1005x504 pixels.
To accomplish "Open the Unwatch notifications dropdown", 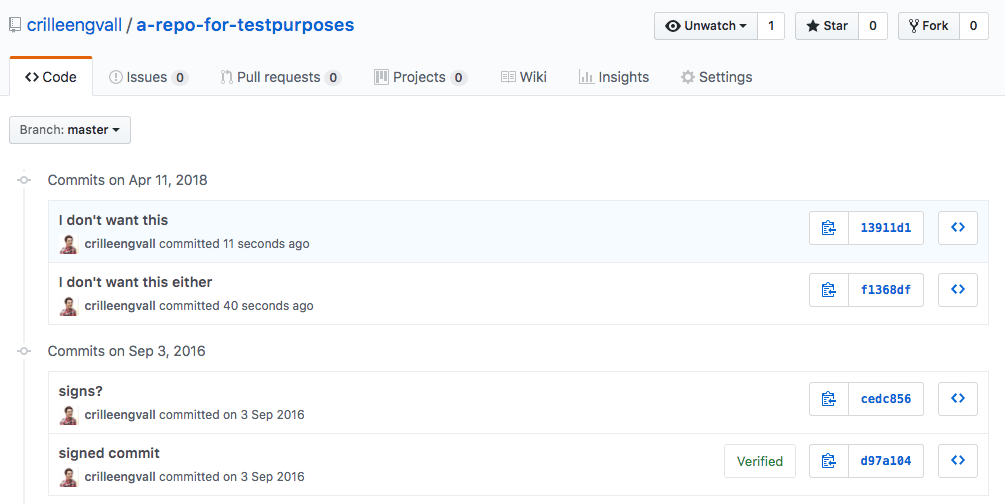I will (706, 26).
